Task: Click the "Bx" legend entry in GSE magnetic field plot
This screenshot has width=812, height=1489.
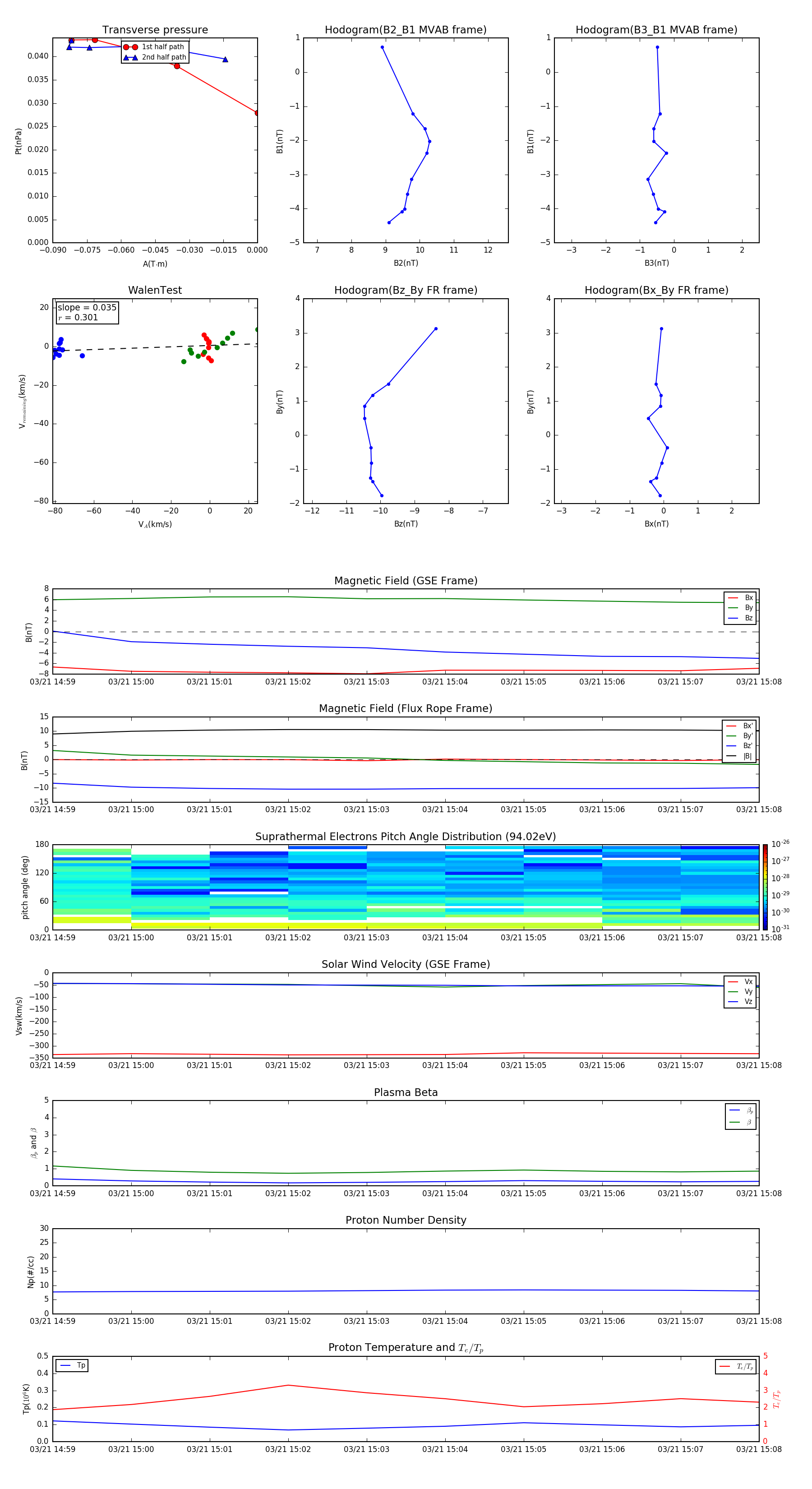Action: click(740, 598)
